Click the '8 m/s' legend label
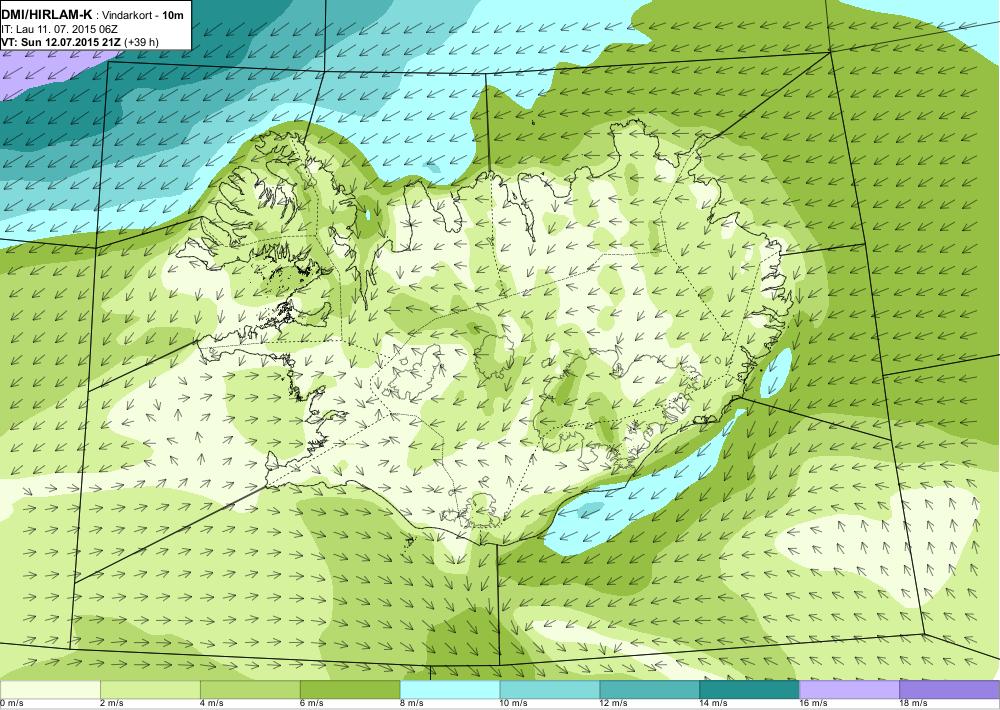The image size is (1000, 710). pyautogui.click(x=411, y=704)
